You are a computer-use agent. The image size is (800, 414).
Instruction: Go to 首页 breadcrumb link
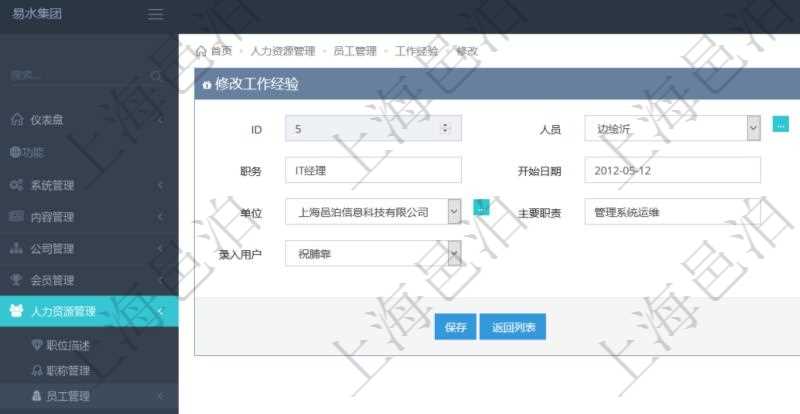click(221, 51)
